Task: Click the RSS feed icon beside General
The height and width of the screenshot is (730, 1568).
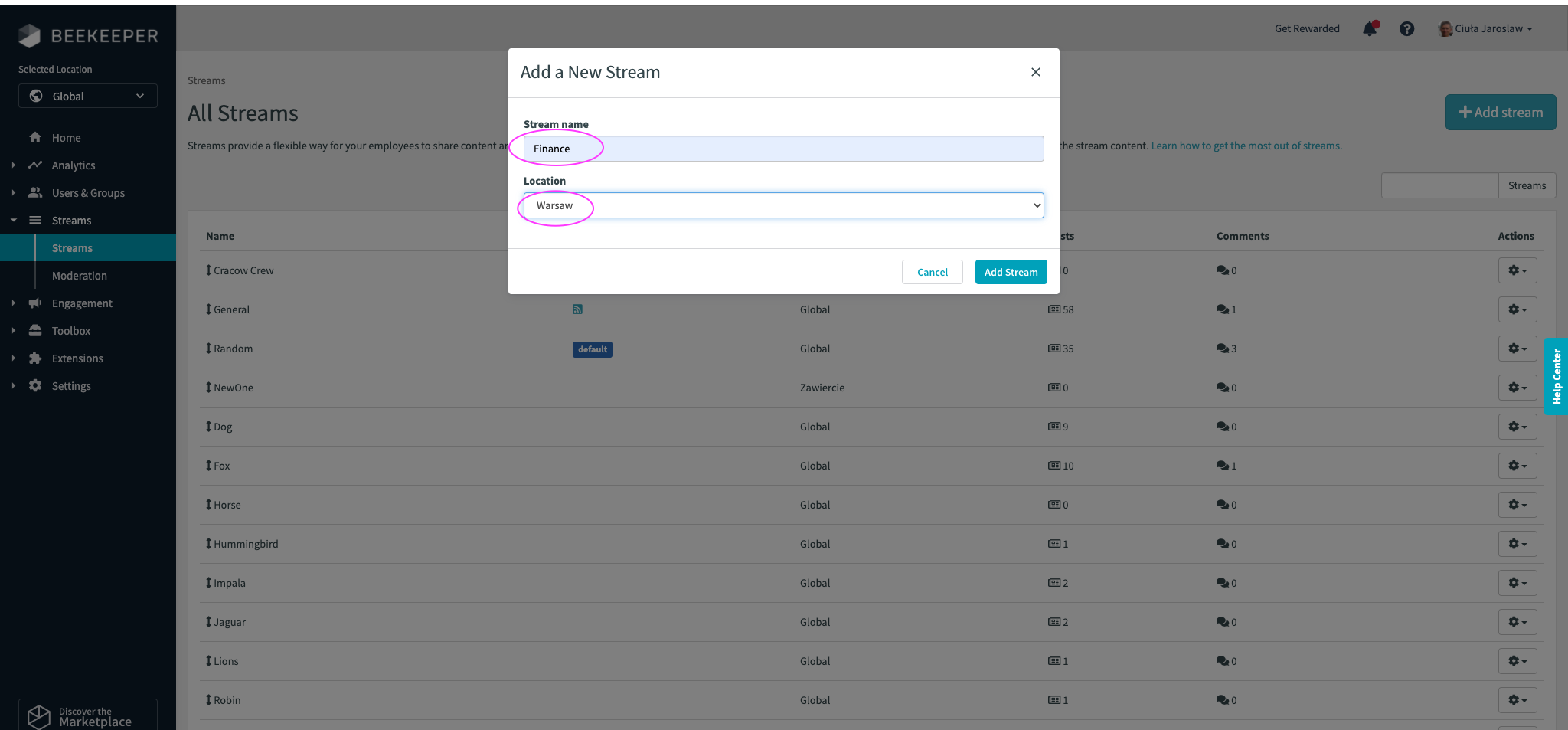Action: [577, 309]
